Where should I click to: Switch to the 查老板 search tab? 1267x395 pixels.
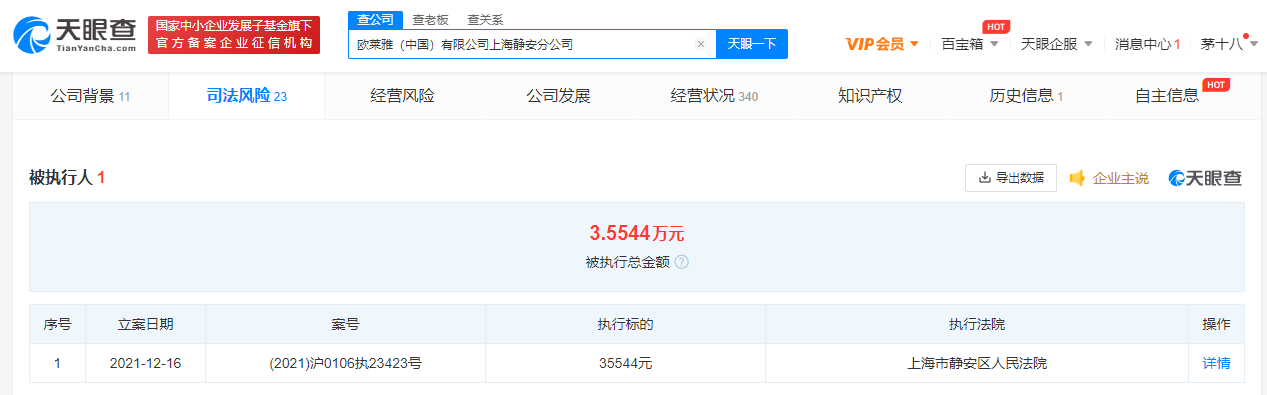431,20
